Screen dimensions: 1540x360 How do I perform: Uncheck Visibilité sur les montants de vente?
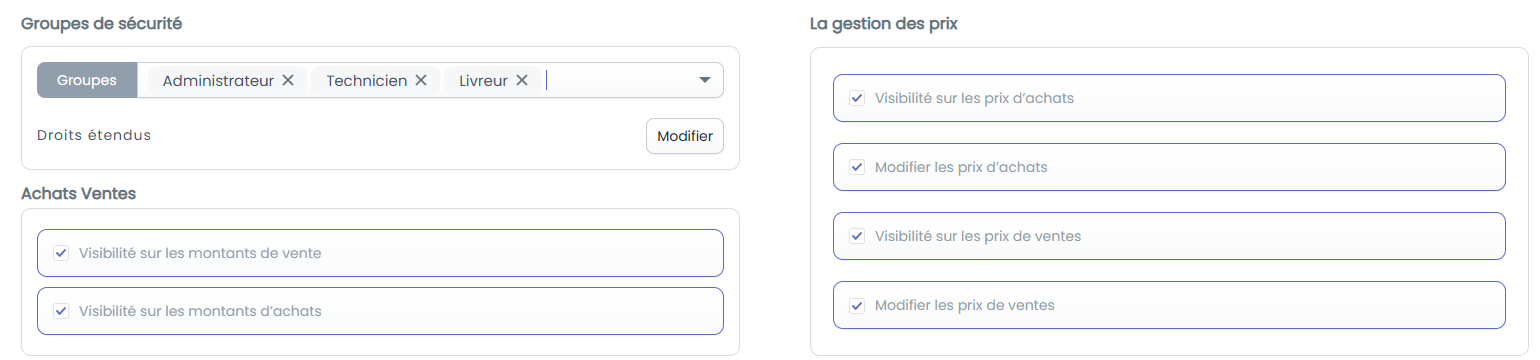pos(61,253)
